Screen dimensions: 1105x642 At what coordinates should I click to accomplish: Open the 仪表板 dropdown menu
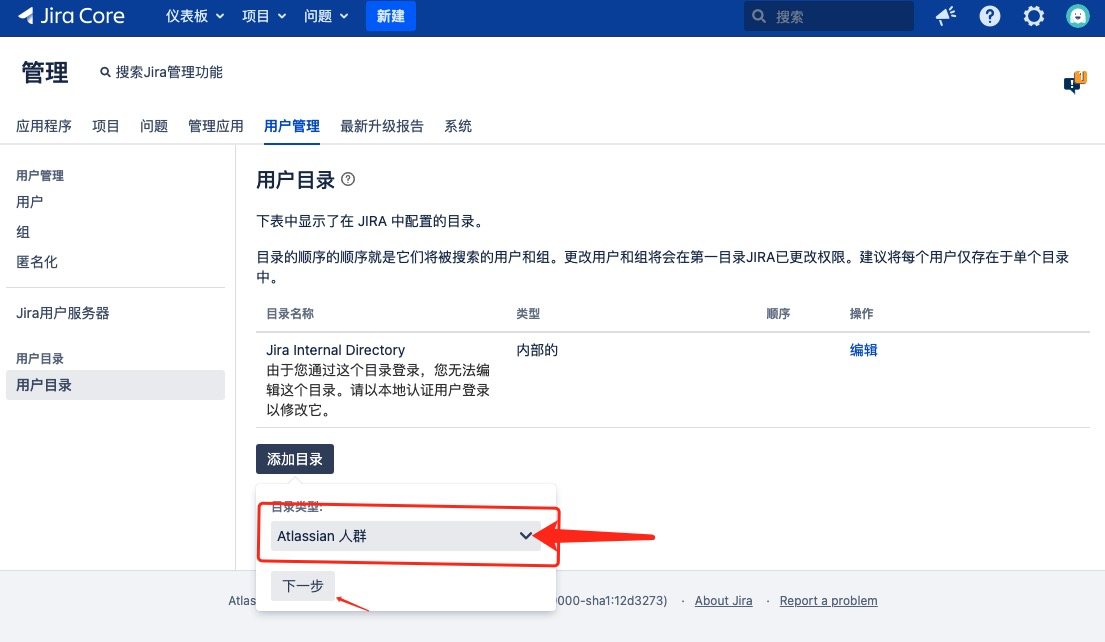pyautogui.click(x=195, y=16)
